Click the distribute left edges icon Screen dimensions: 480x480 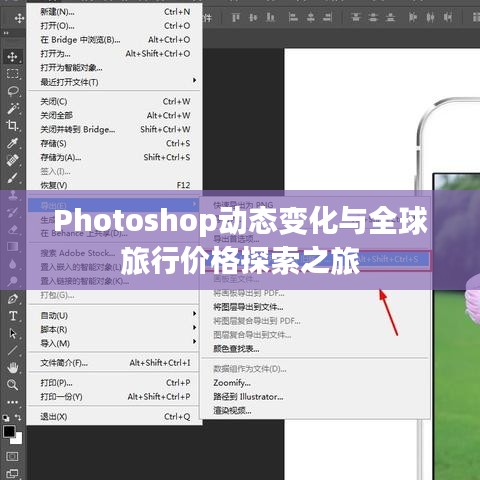click(x=413, y=17)
